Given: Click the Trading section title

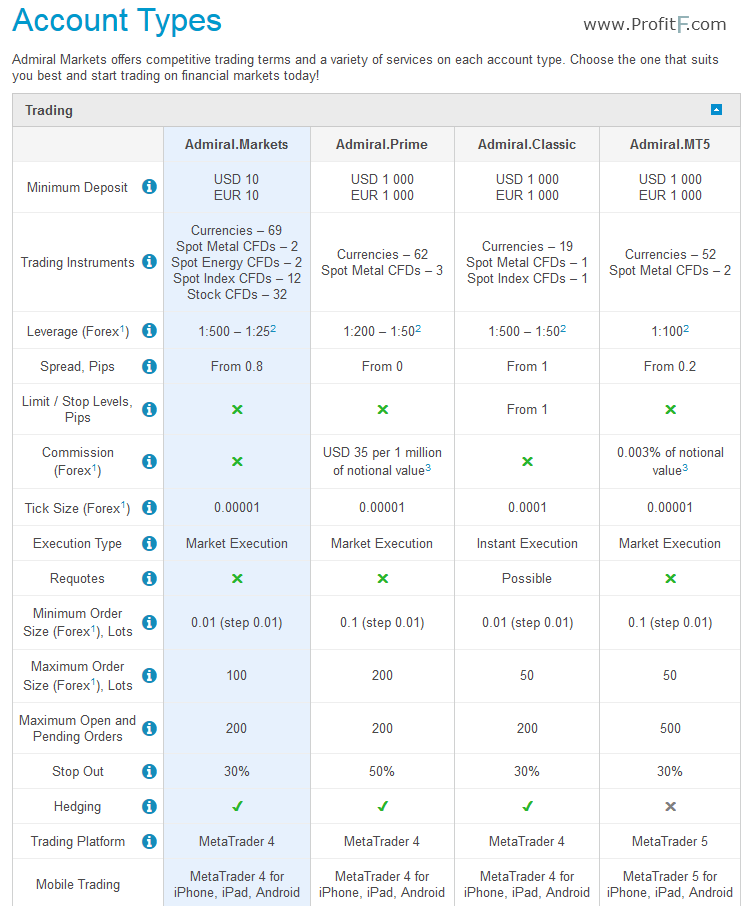Looking at the screenshot, I should (49, 110).
